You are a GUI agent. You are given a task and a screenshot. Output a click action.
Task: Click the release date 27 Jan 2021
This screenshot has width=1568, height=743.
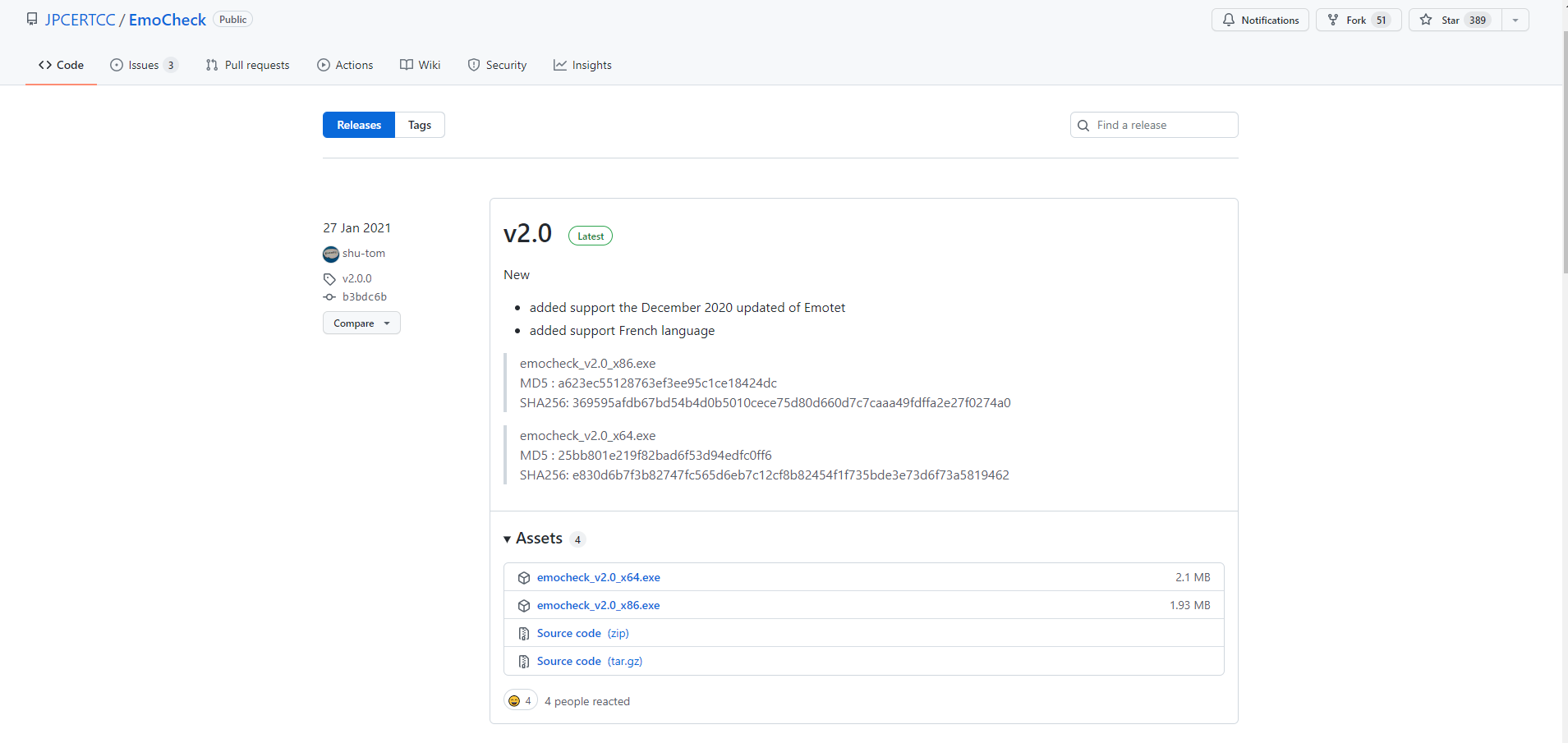pyautogui.click(x=356, y=227)
